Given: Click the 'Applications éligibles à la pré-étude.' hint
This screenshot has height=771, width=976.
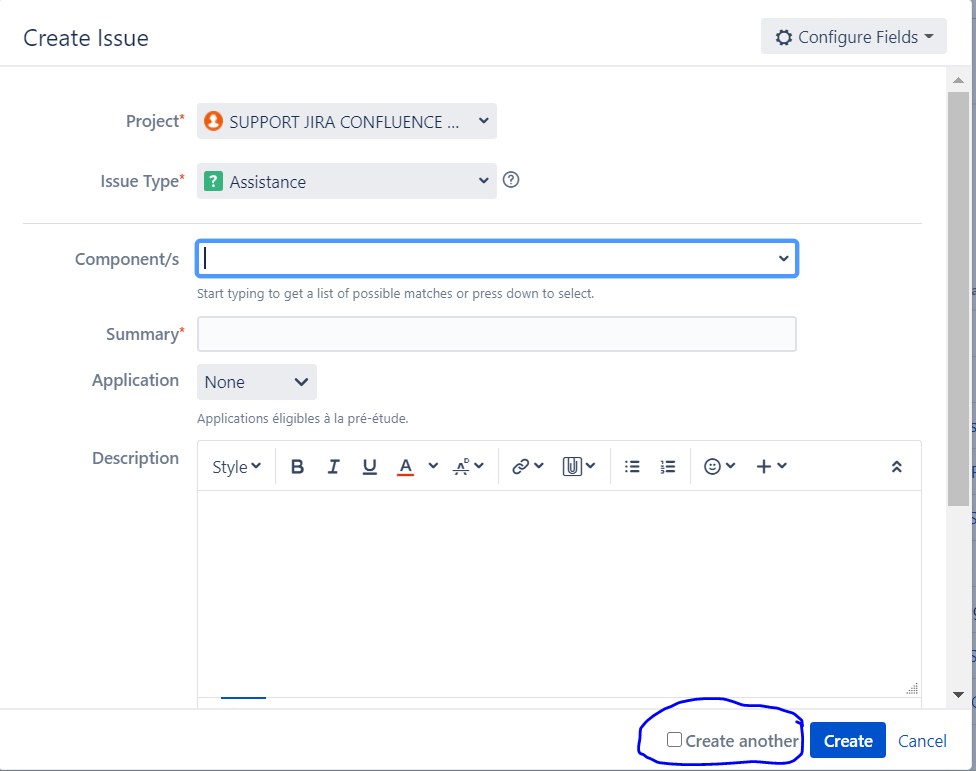Looking at the screenshot, I should (x=303, y=418).
